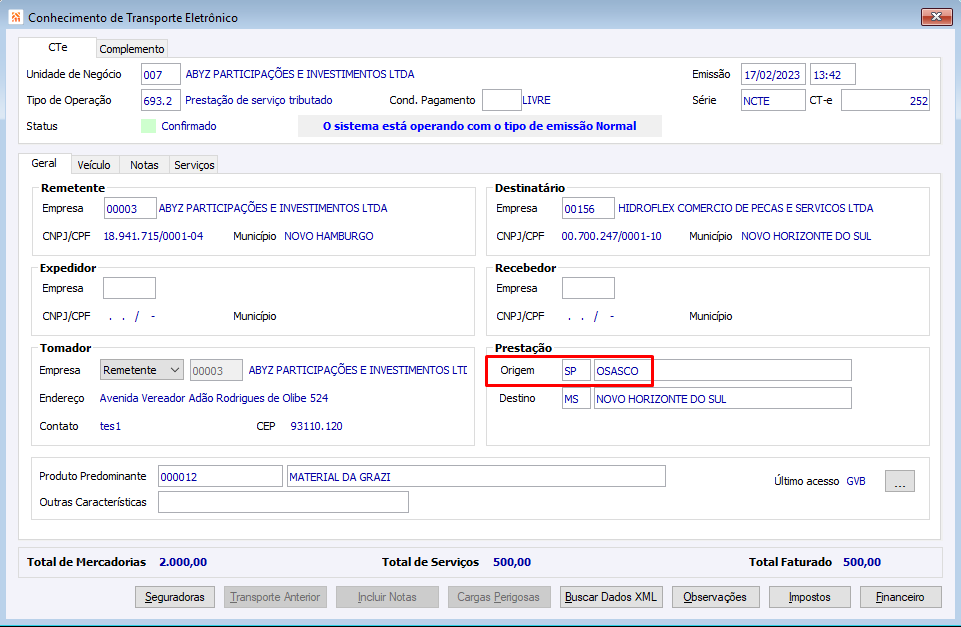Click the Origem state field SP
This screenshot has height=627, width=961.
(576, 370)
